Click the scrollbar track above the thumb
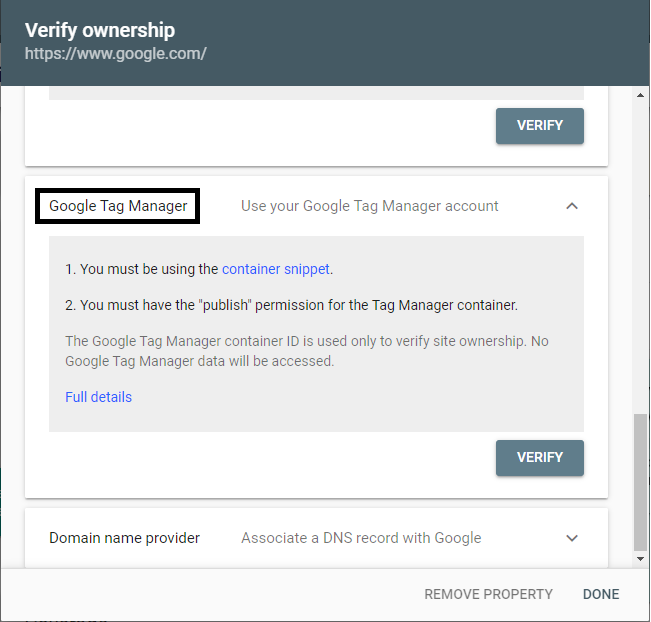The width and height of the screenshot is (651, 622). point(641,250)
